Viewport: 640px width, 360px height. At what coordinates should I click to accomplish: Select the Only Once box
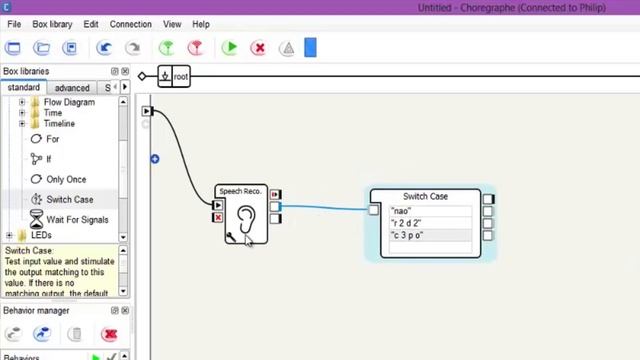tap(58, 180)
